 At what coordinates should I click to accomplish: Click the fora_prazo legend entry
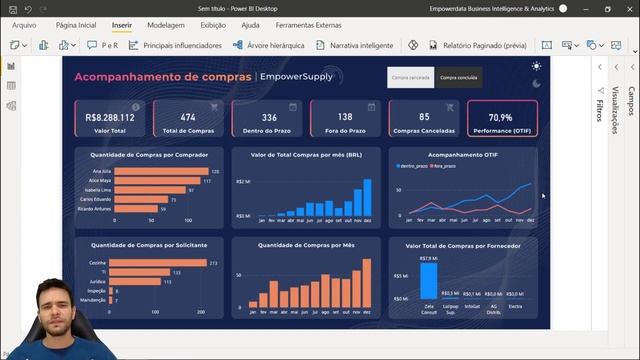[442, 166]
